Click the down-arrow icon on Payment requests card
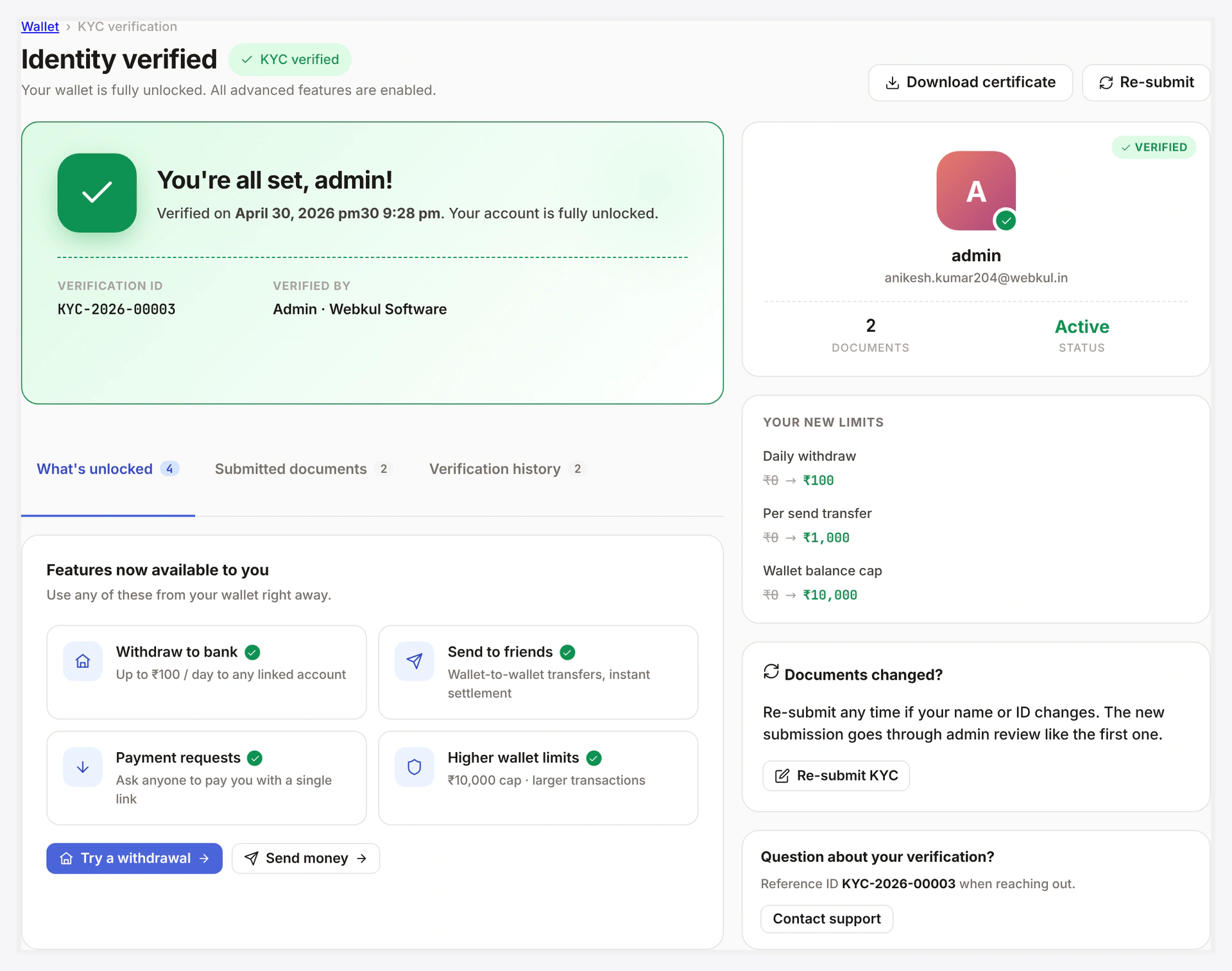 (83, 767)
